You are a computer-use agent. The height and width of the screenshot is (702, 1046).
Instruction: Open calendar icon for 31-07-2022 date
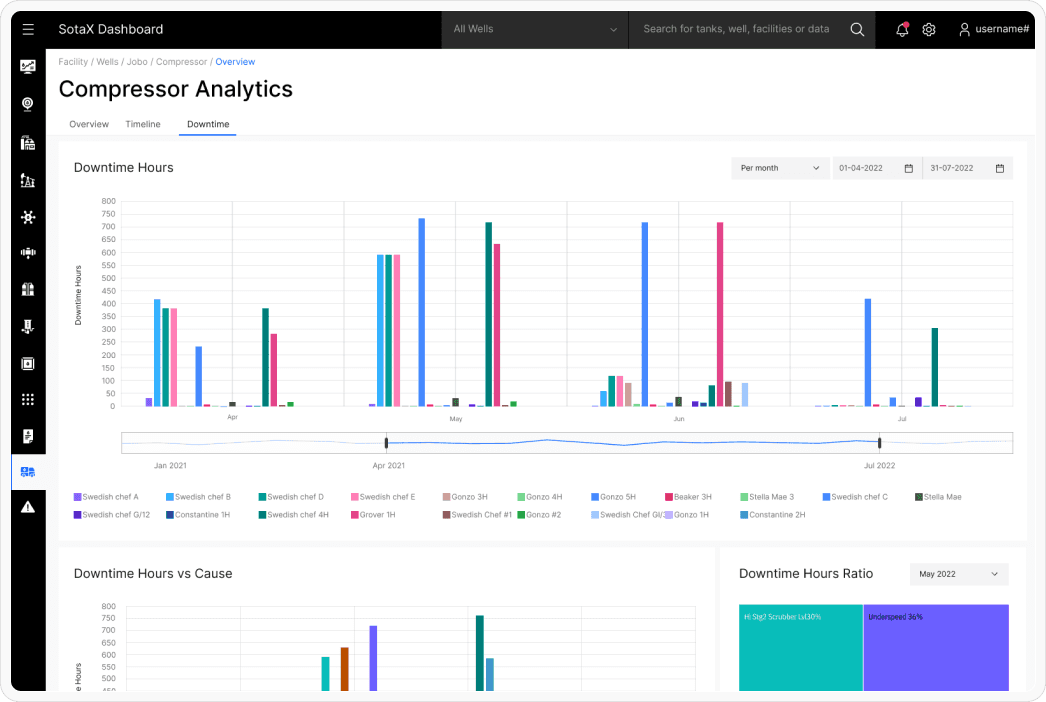pos(1000,168)
